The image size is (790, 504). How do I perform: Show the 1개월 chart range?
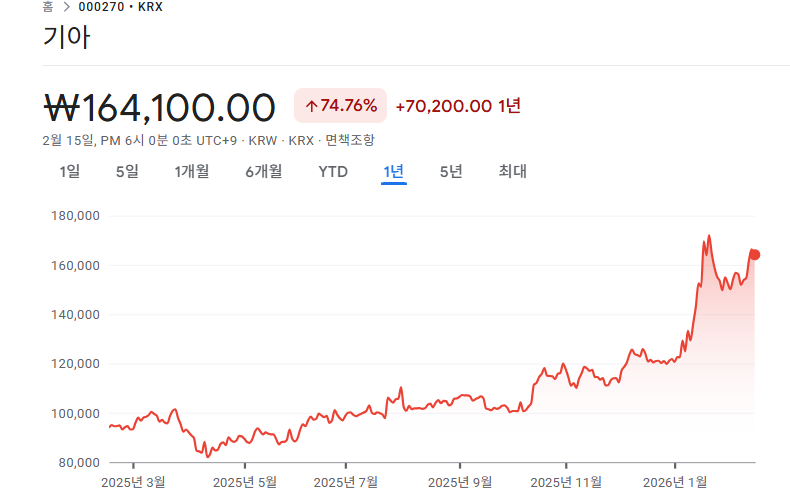[x=191, y=171]
